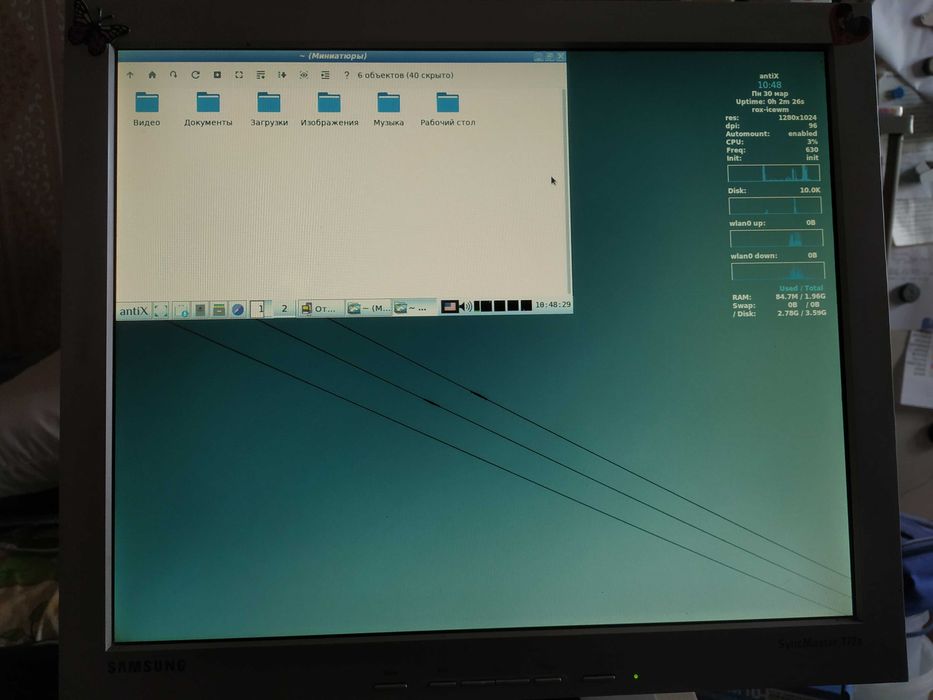The image size is (933, 700).
Task: Select the Изображения folder
Action: point(329,109)
